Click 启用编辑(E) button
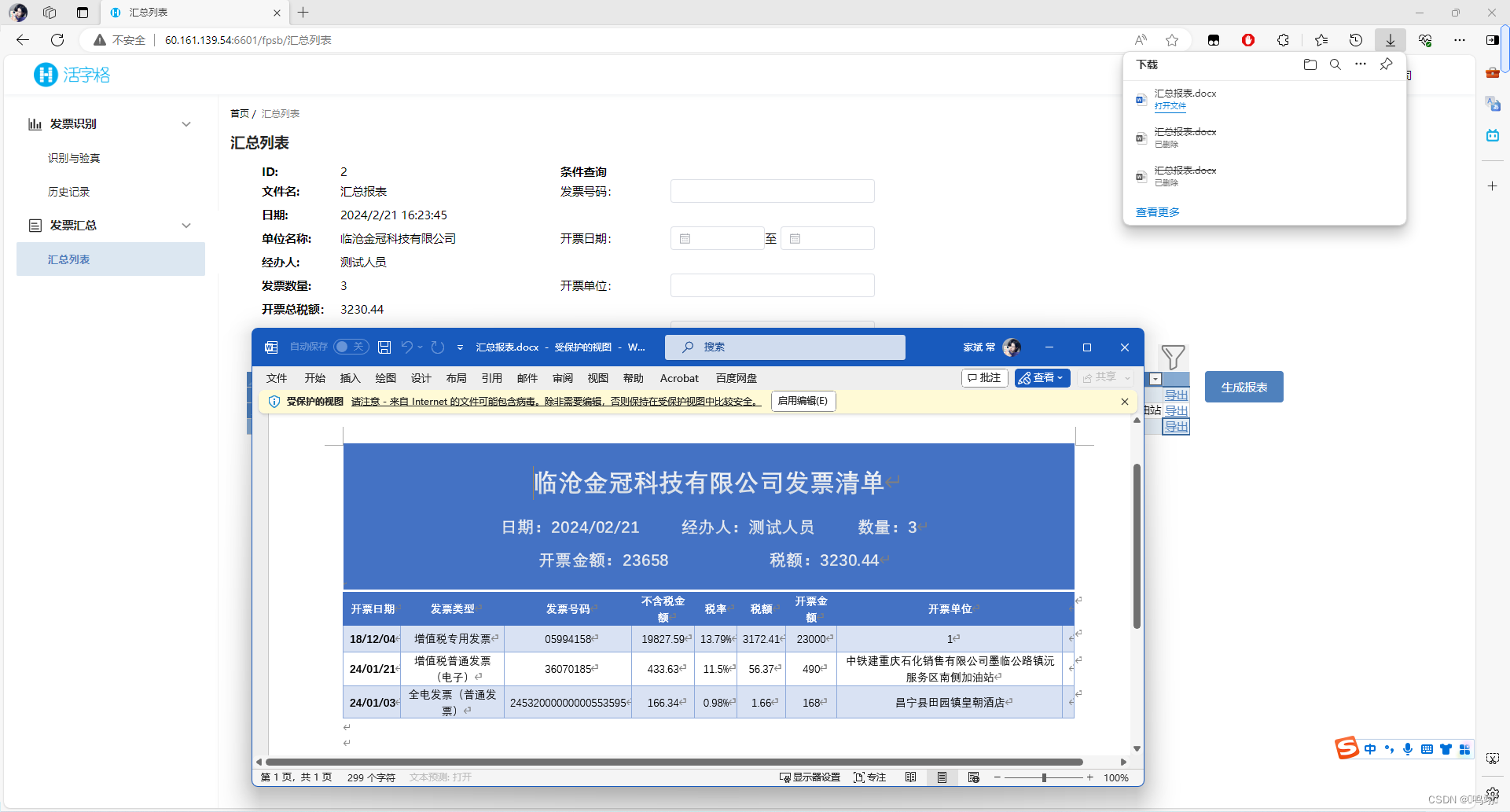1510x812 pixels. pos(803,401)
